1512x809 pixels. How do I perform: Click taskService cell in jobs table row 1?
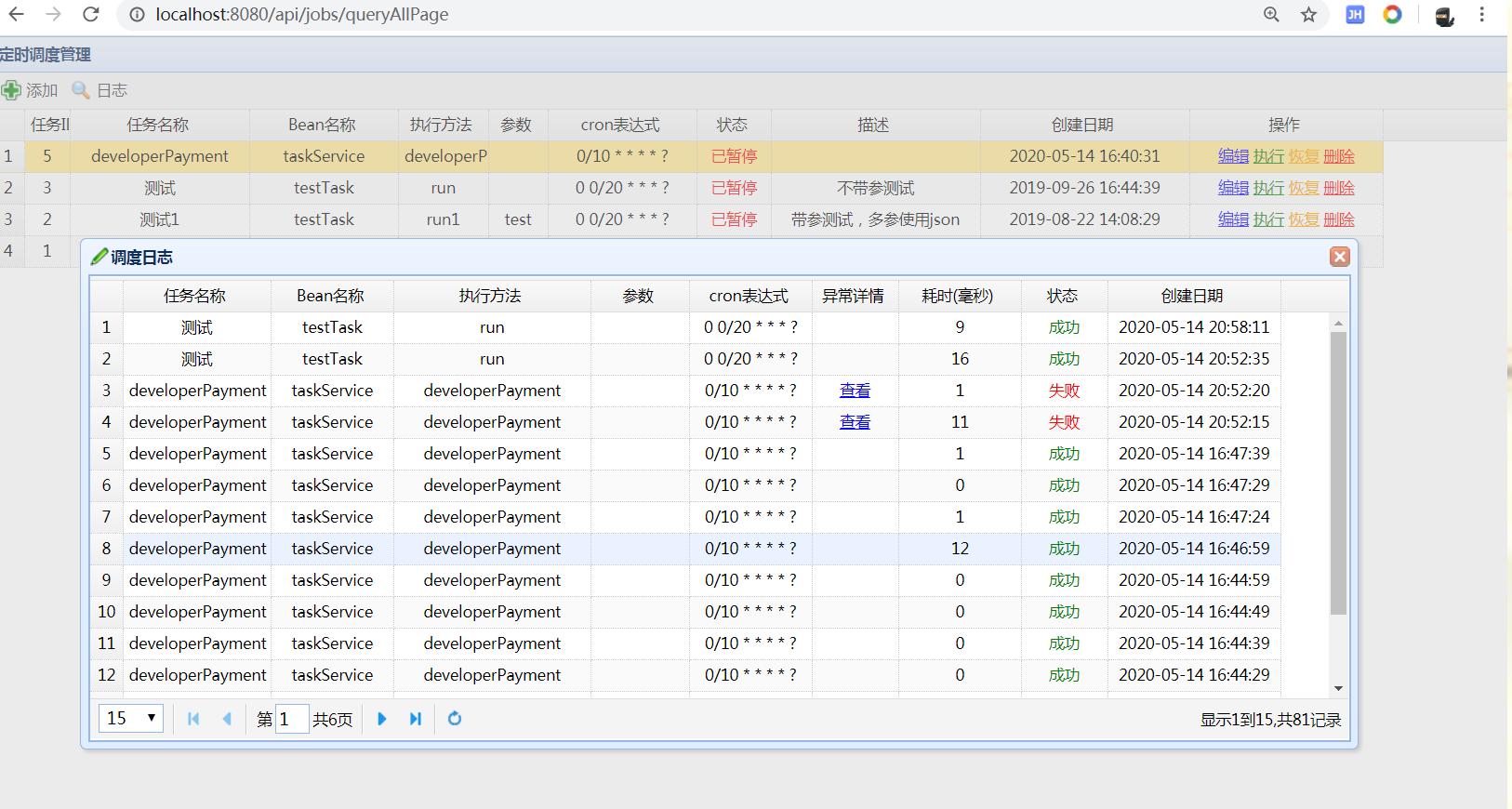324,156
